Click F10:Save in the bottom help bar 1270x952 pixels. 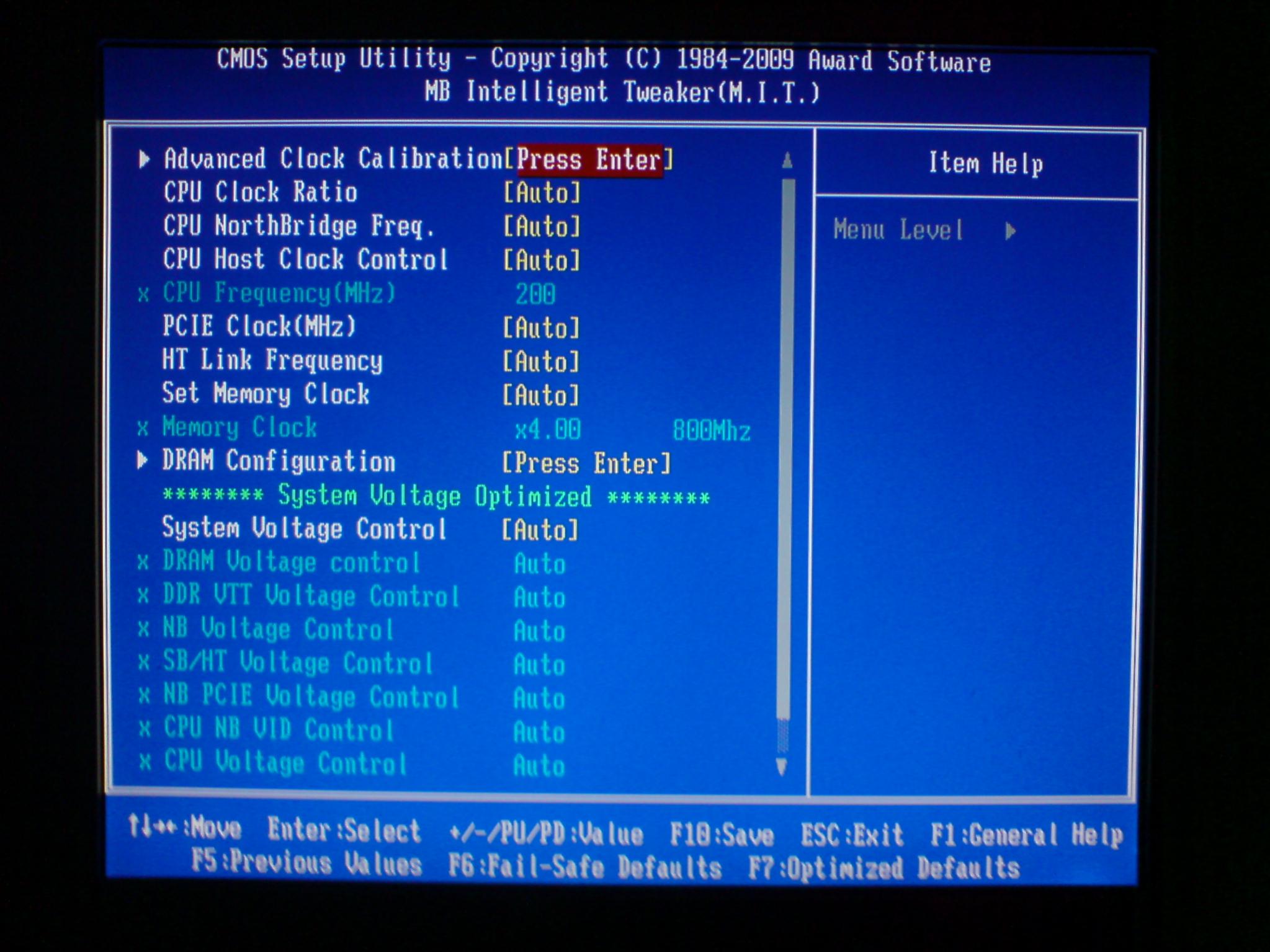pyautogui.click(x=722, y=835)
